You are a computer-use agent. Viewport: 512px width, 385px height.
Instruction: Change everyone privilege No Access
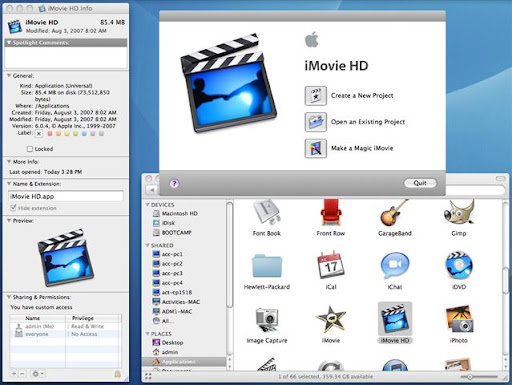coord(83,334)
